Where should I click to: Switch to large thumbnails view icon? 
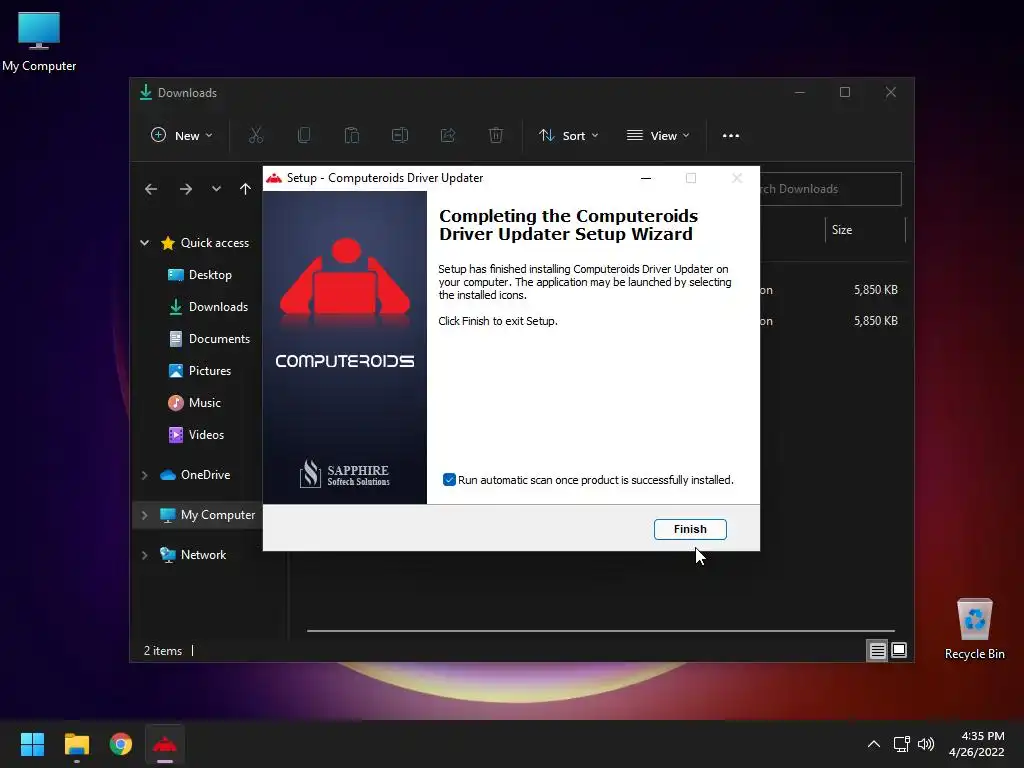[899, 650]
